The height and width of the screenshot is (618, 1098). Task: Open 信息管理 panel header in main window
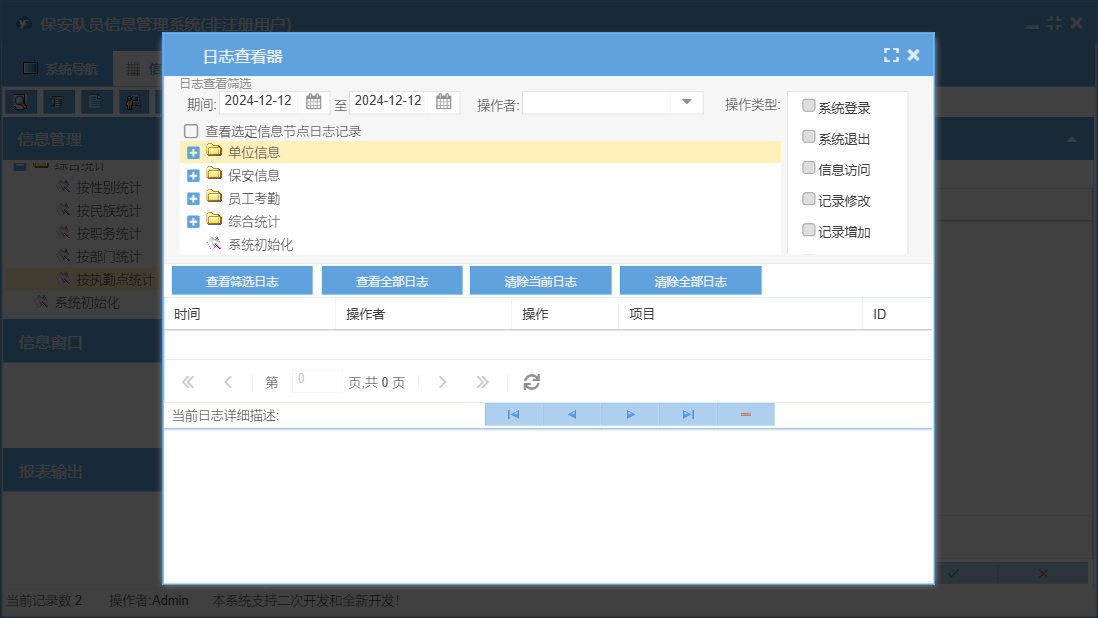click(82, 139)
